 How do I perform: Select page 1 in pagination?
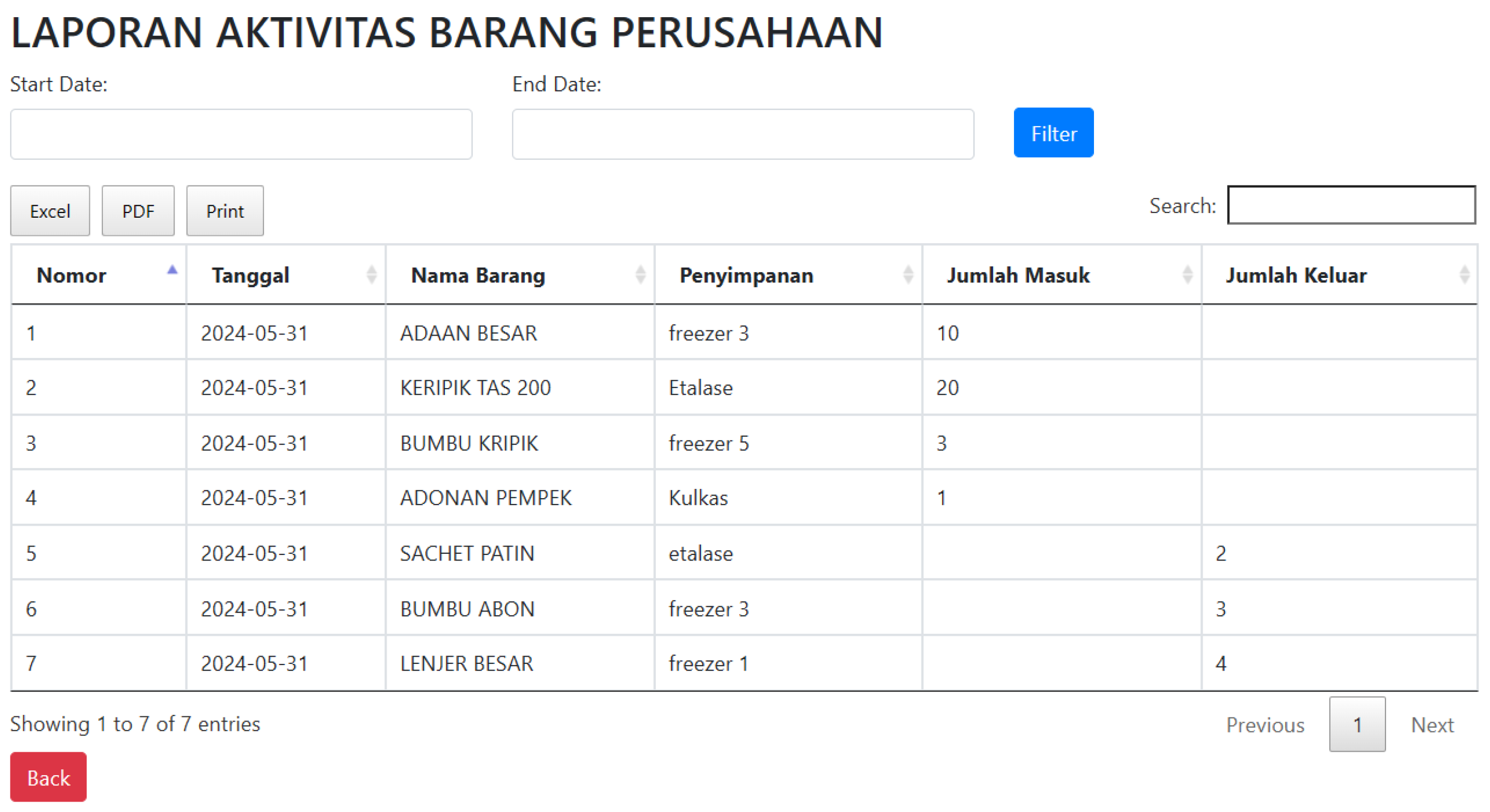[x=1356, y=725]
